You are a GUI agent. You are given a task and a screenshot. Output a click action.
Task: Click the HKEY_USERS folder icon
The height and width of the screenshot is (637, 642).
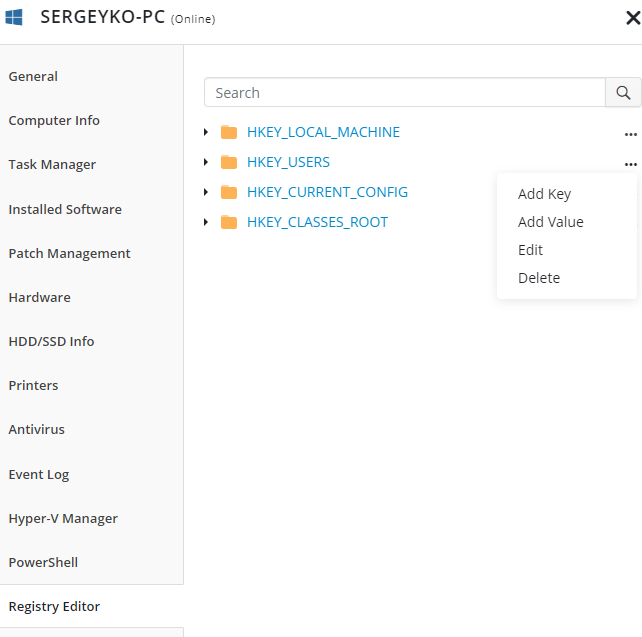tap(229, 162)
